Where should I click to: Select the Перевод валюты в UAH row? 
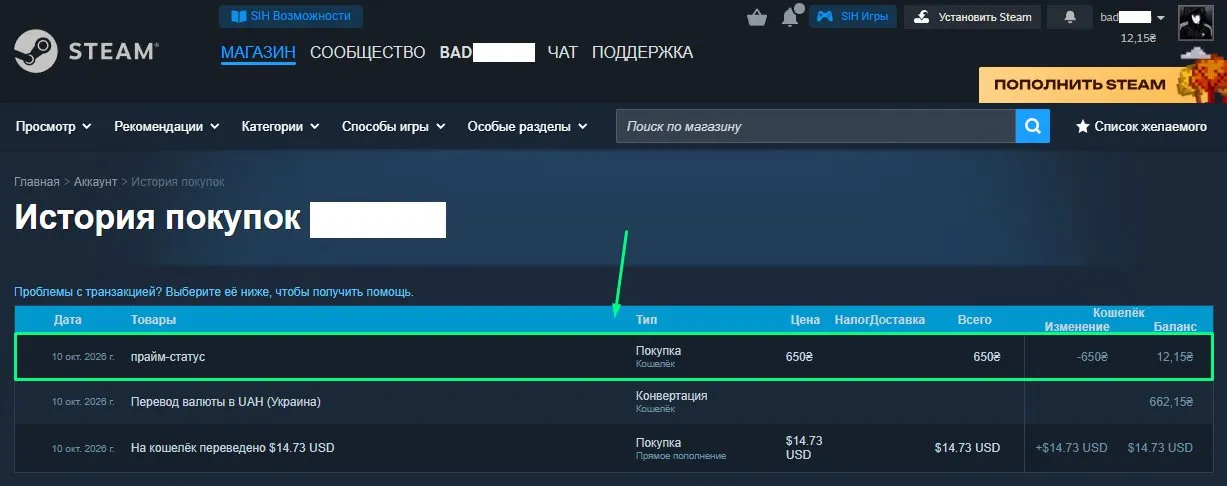[614, 402]
